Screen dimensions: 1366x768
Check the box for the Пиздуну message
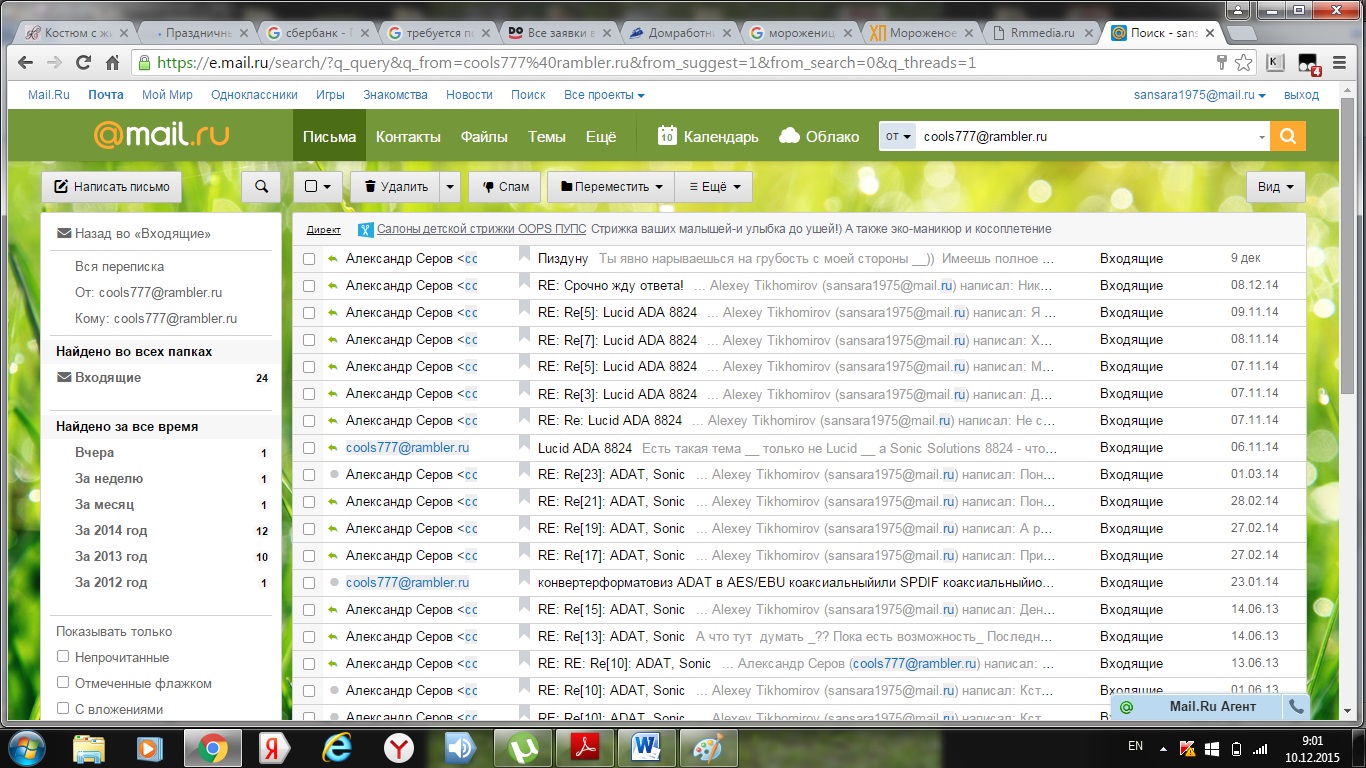point(309,259)
